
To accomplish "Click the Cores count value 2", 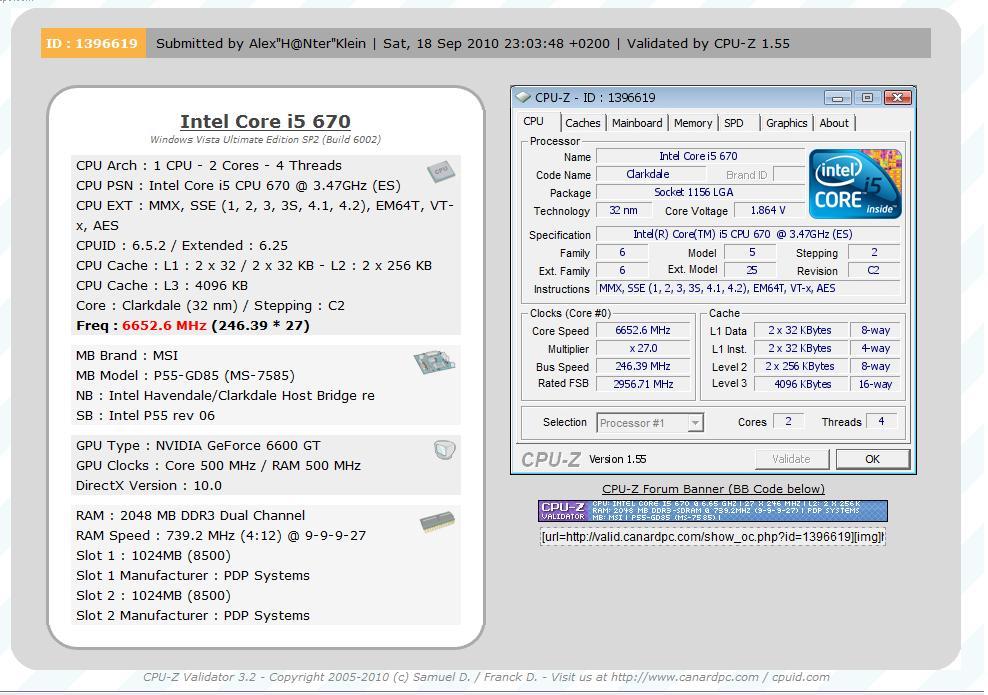I will [x=788, y=422].
